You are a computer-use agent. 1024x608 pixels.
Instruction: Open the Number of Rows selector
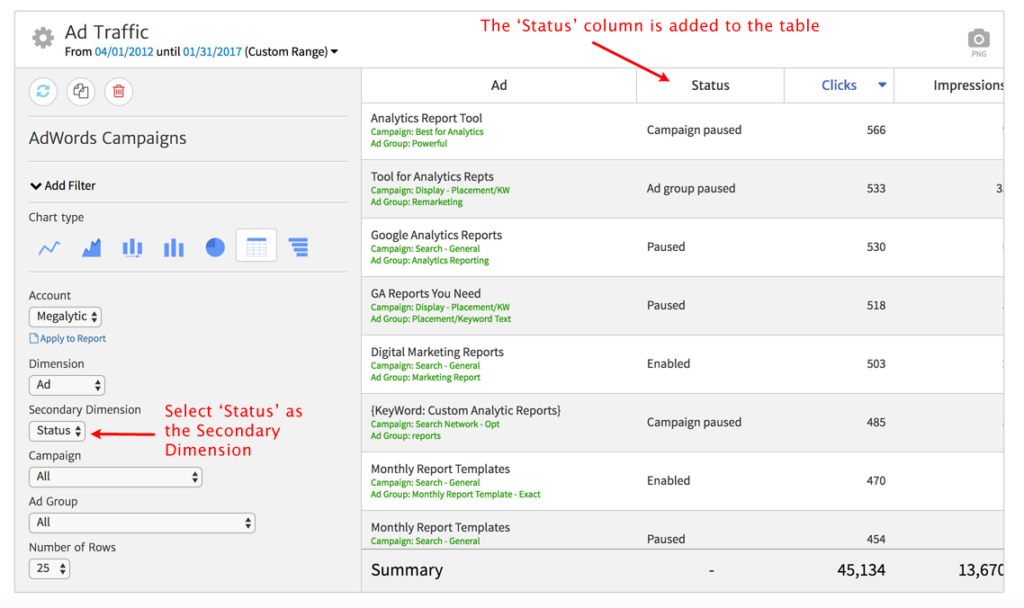point(49,568)
